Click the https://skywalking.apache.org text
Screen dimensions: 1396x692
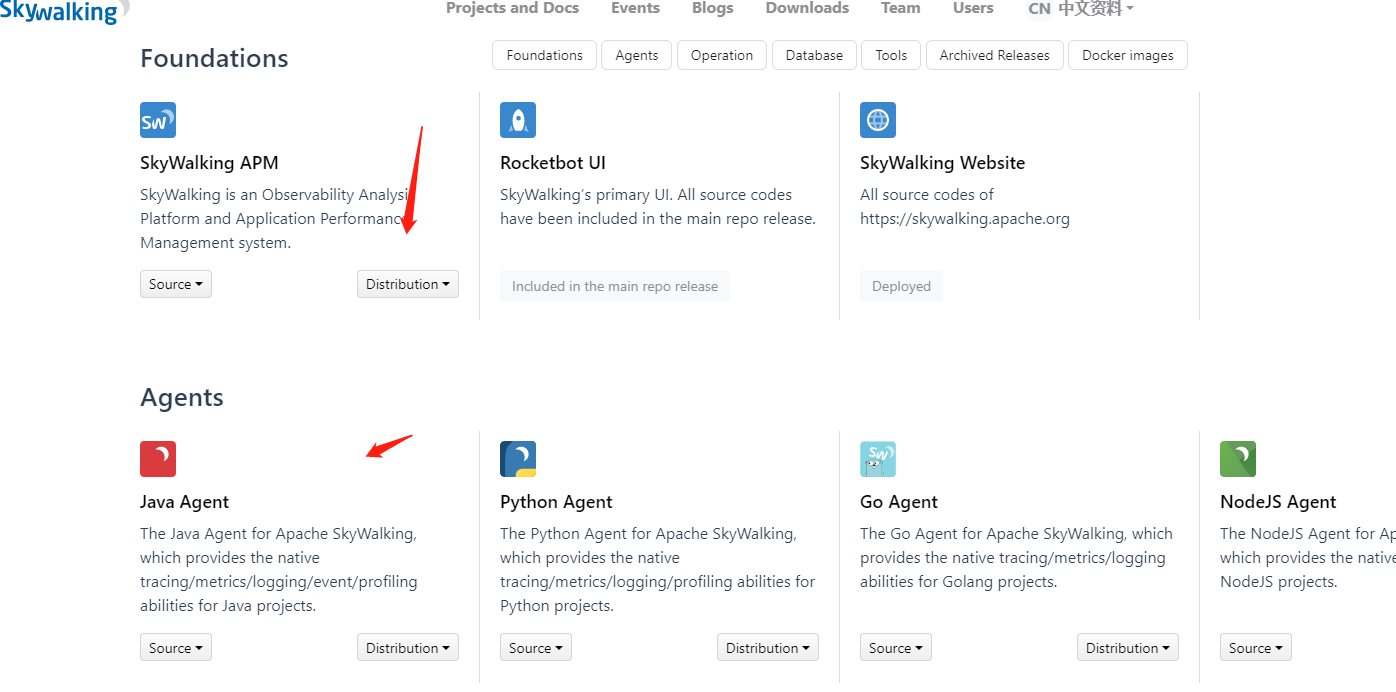[x=965, y=219]
